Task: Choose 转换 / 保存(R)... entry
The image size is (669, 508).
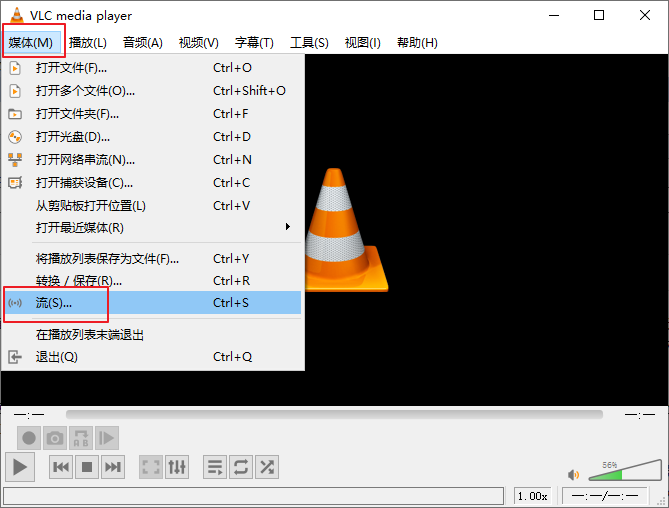Action: 152,281
